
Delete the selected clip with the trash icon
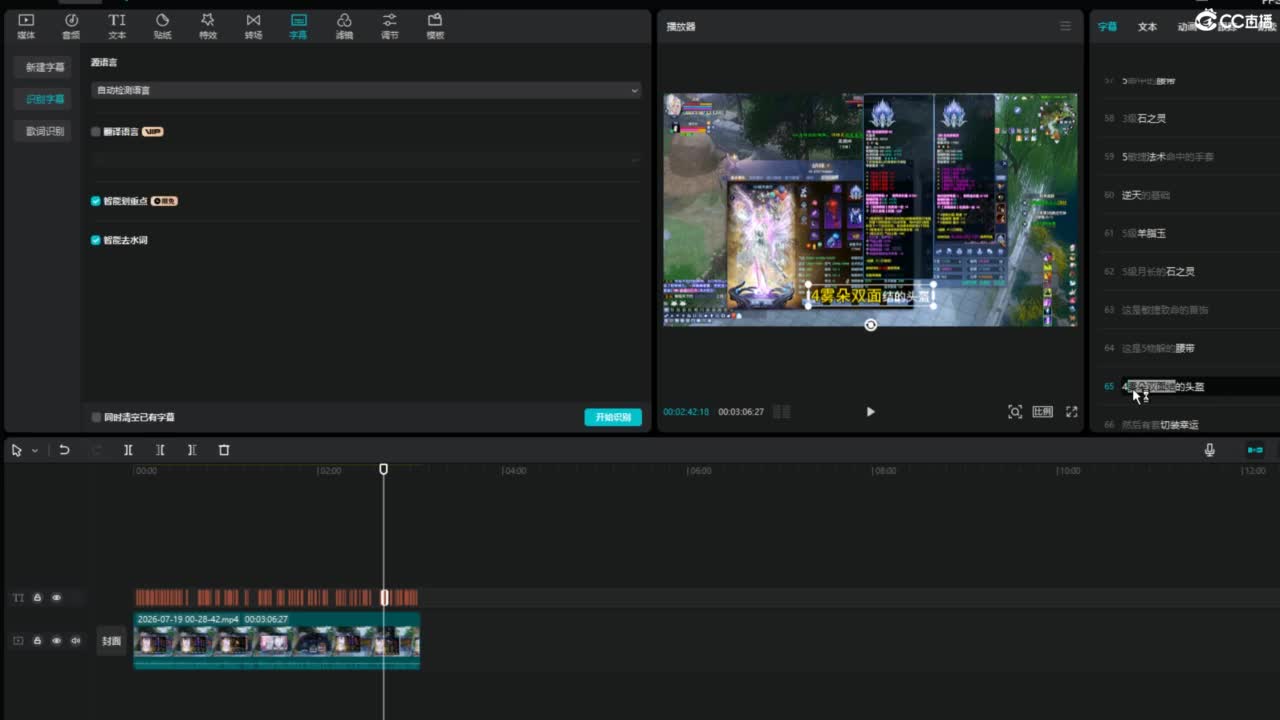tap(224, 450)
